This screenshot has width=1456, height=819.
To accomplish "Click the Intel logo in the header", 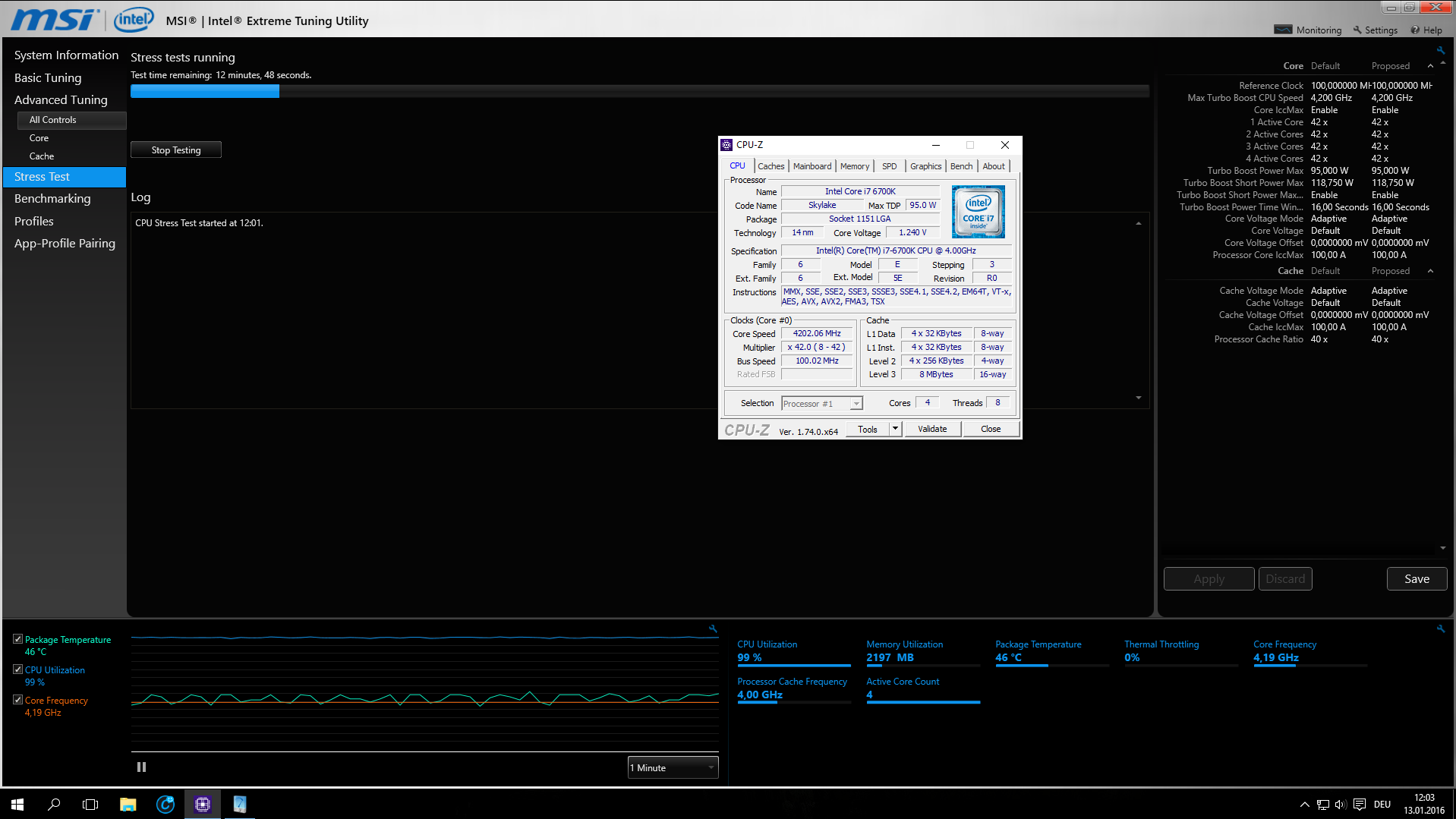I will 134,20.
